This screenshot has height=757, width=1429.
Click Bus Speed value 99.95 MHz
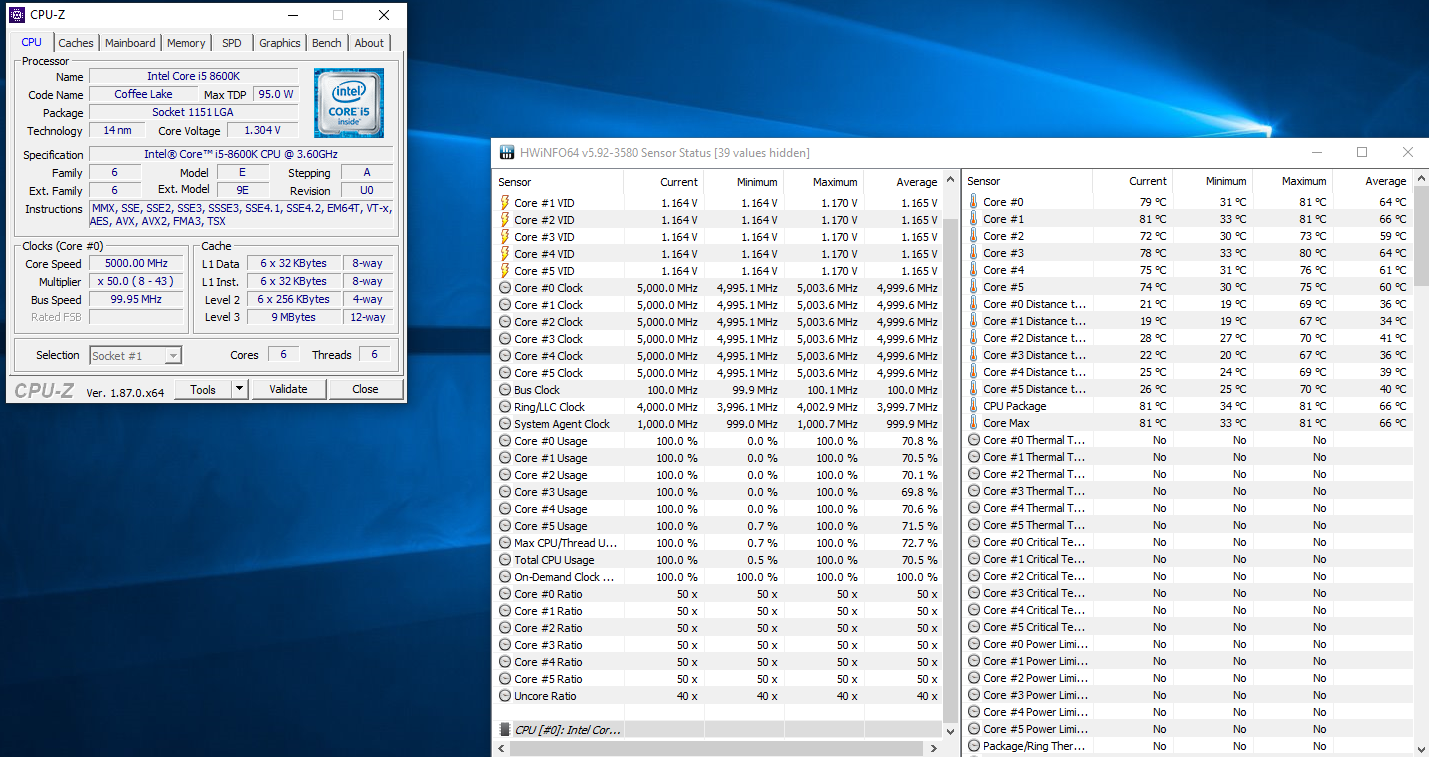[137, 299]
